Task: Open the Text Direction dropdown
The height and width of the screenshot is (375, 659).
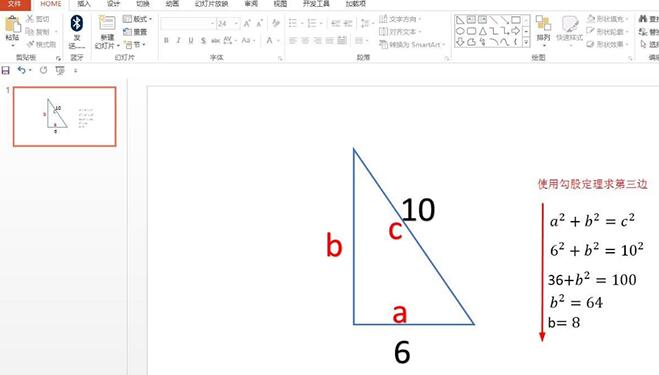Action: [400, 19]
